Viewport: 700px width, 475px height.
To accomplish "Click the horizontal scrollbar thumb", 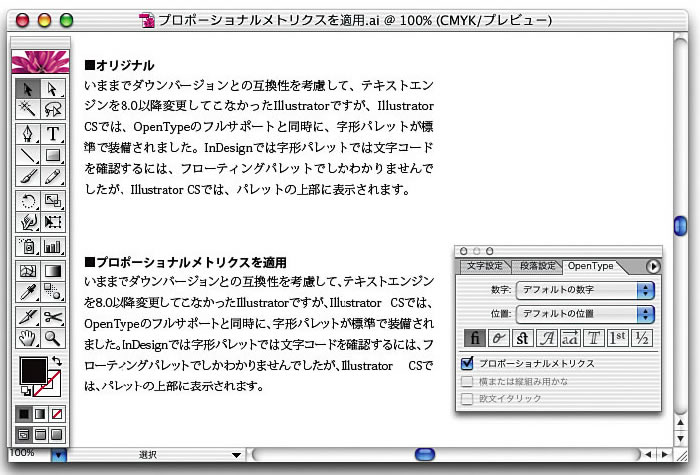I will [x=425, y=455].
